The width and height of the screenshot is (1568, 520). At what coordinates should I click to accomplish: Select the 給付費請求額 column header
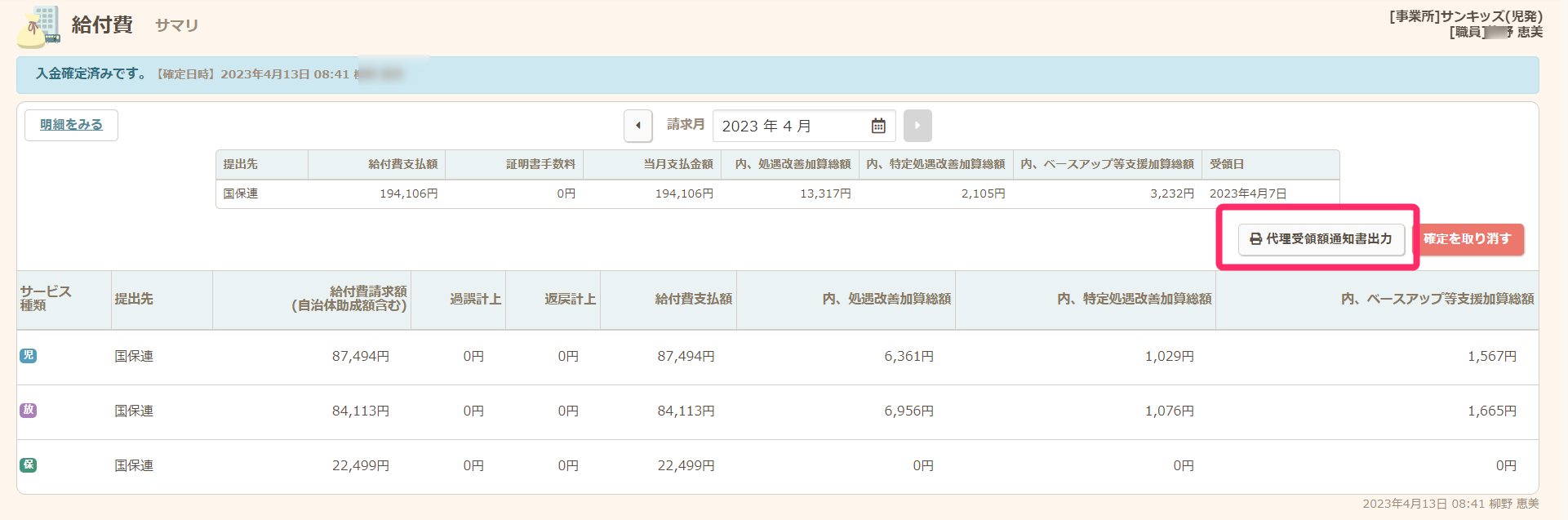pyautogui.click(x=349, y=299)
